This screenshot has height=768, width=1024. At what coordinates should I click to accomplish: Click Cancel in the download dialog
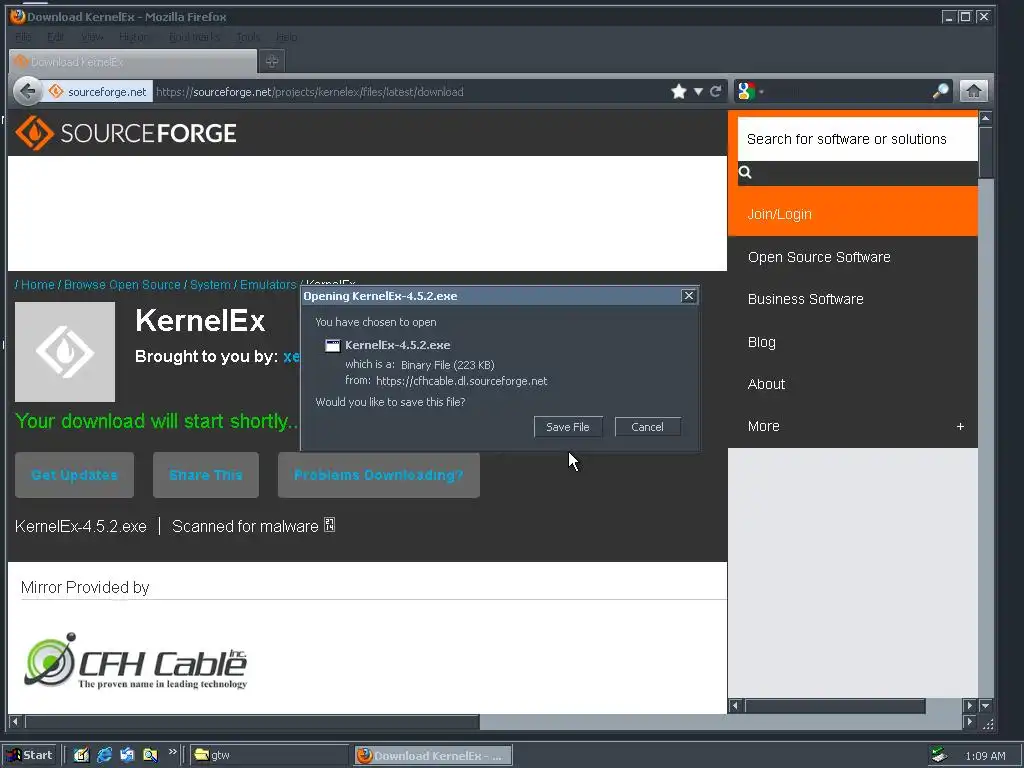tap(647, 426)
